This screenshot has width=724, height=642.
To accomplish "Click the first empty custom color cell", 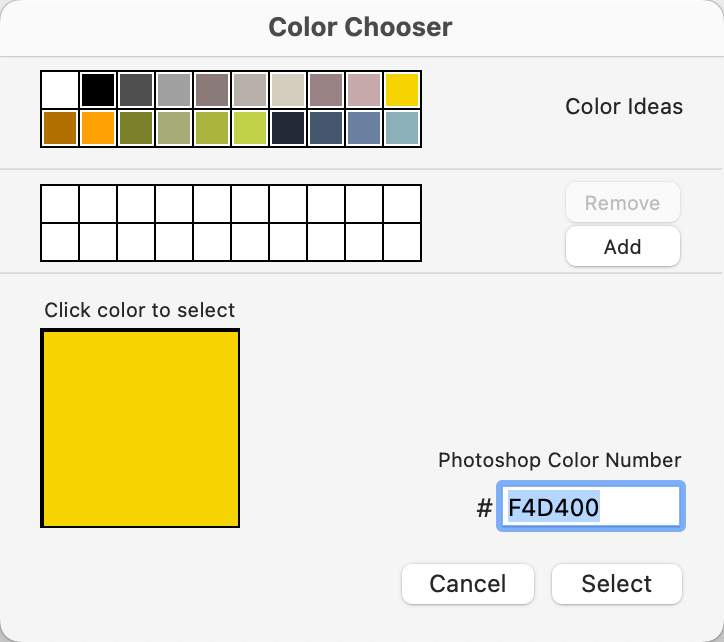I will (x=60, y=204).
